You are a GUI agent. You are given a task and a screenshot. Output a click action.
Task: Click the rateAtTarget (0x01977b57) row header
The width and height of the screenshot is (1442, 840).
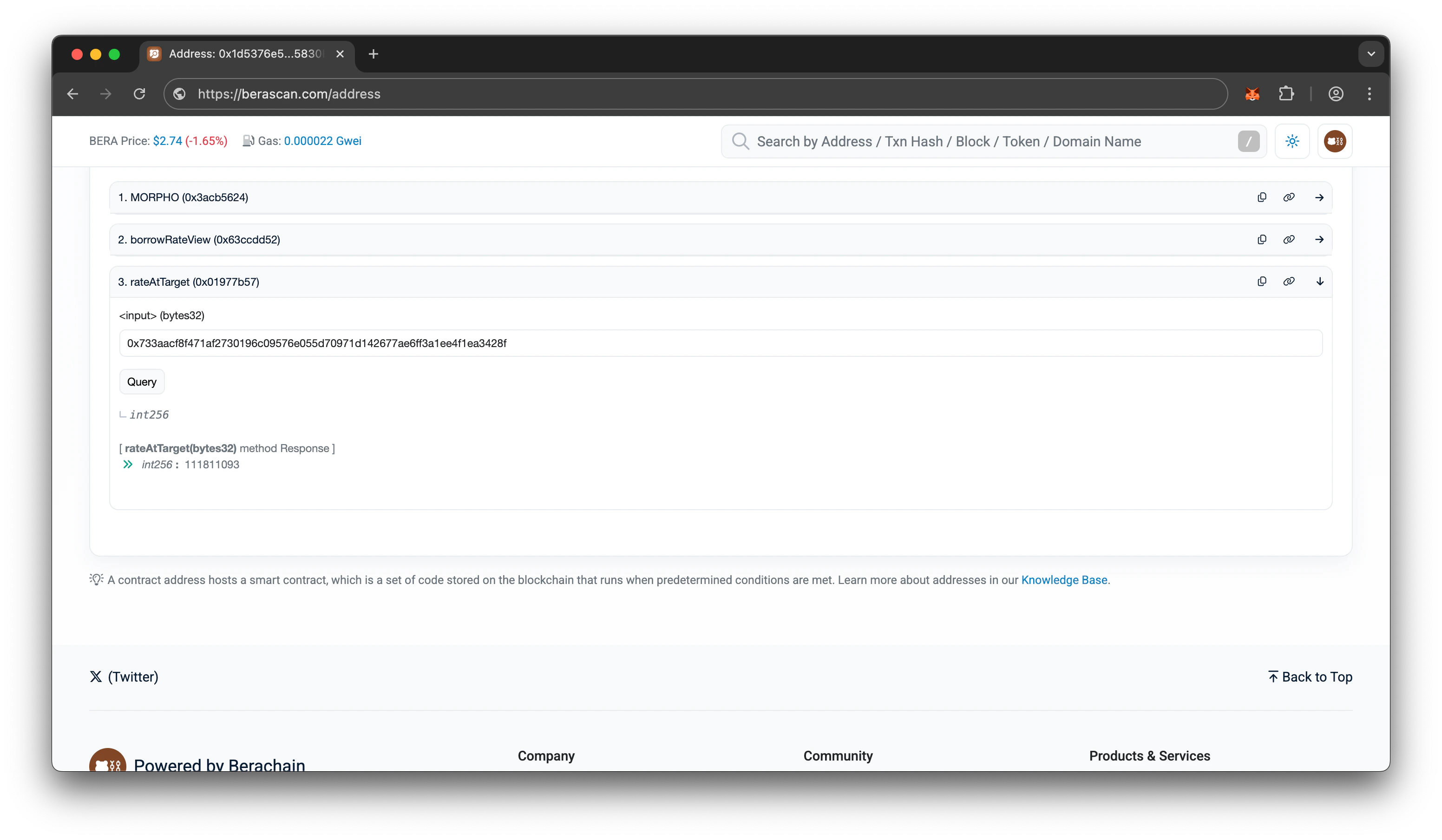coord(721,282)
